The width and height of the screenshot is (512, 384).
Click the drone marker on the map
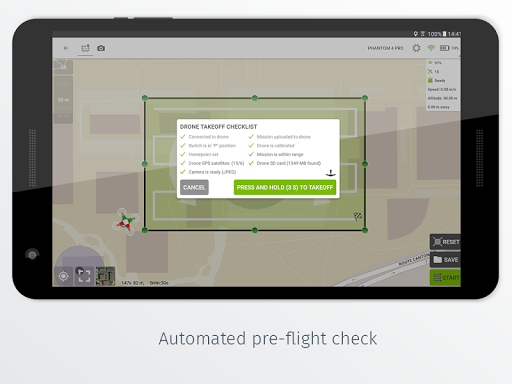[125, 222]
